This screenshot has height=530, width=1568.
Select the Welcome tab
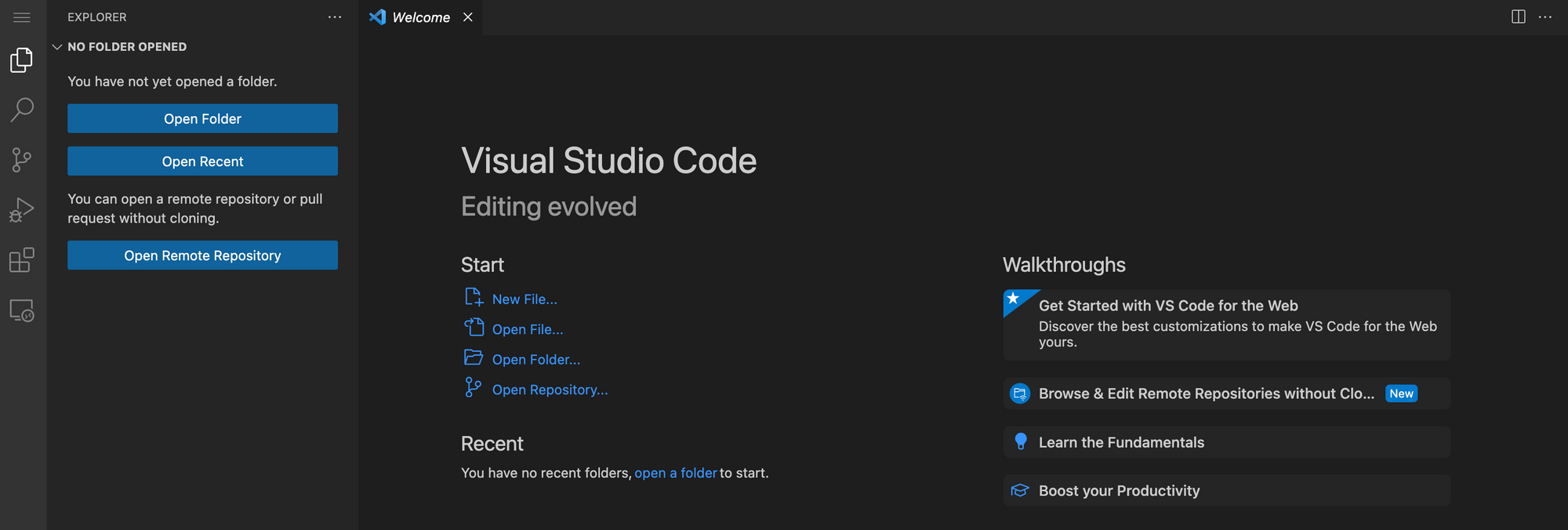pyautogui.click(x=422, y=17)
